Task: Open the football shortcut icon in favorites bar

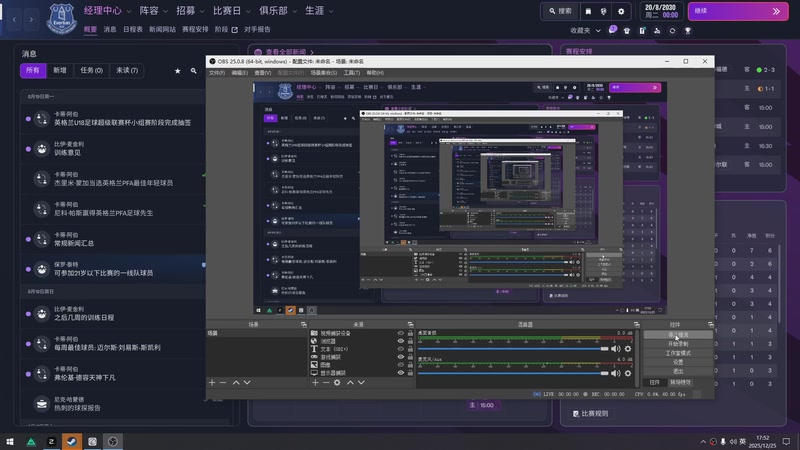Action: click(672, 31)
